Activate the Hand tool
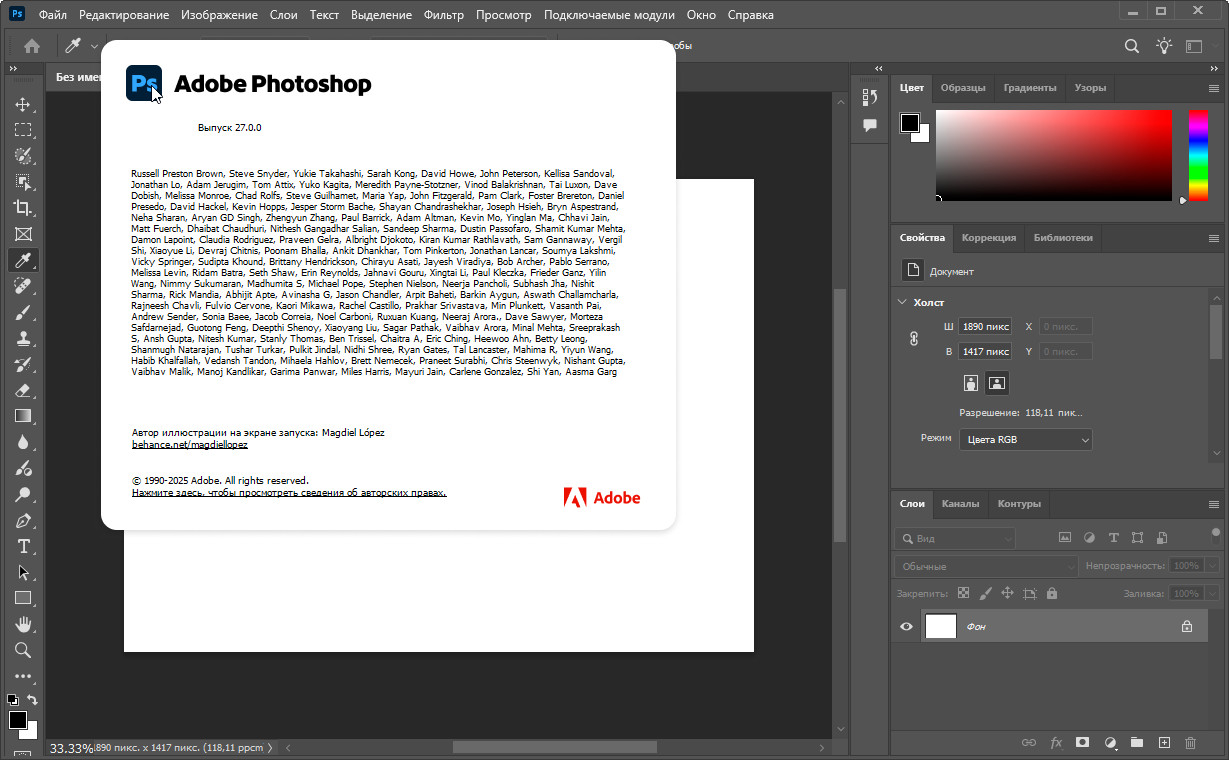 click(23, 624)
